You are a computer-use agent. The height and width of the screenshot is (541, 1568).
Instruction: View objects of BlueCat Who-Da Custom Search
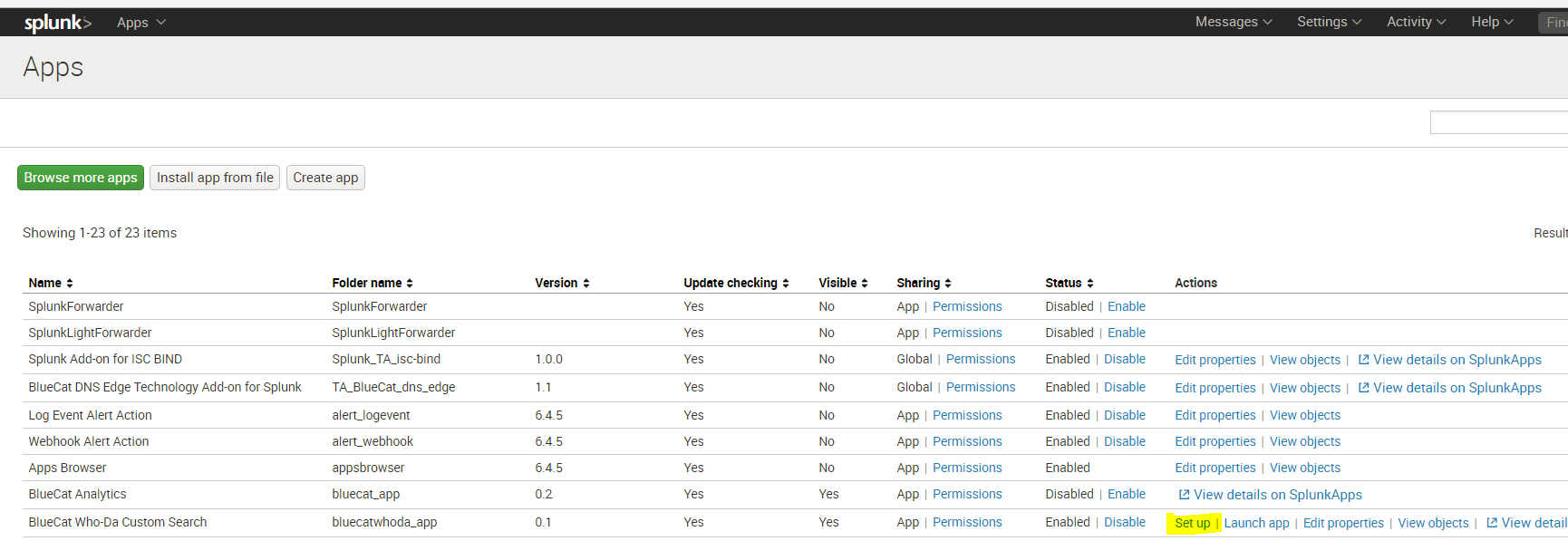coord(1433,523)
